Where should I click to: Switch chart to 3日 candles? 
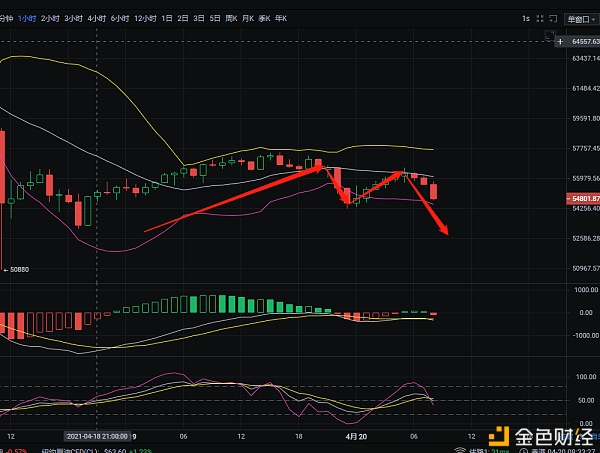click(199, 18)
